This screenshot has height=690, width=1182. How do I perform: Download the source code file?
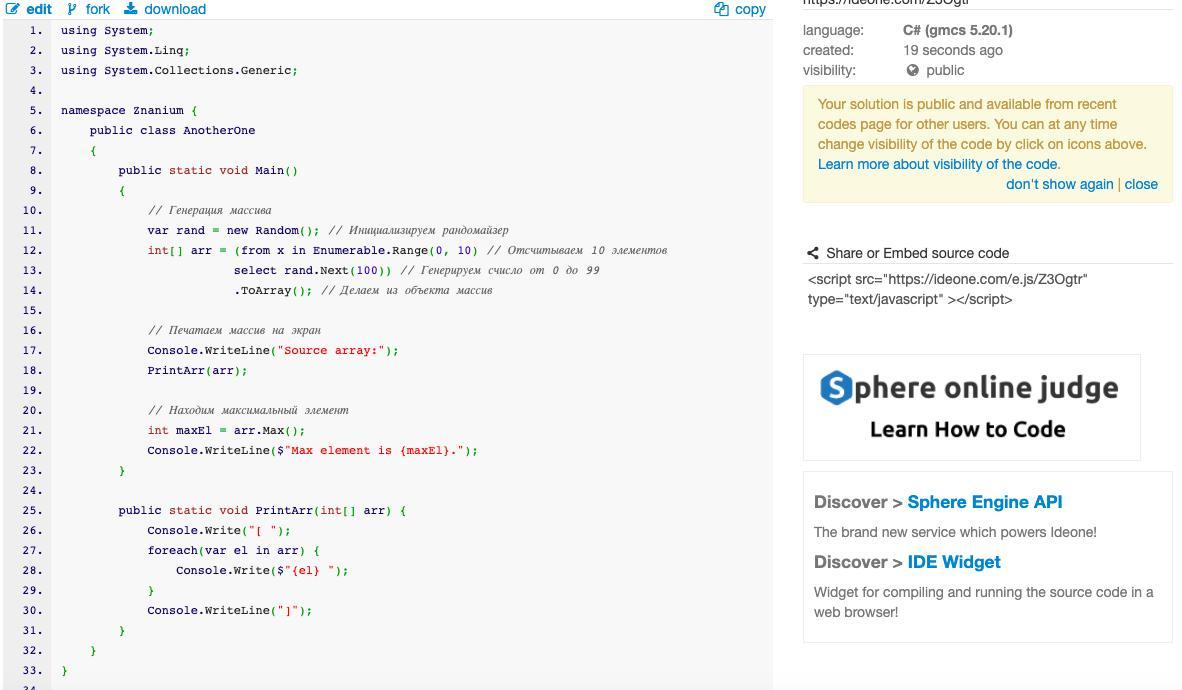(x=174, y=9)
